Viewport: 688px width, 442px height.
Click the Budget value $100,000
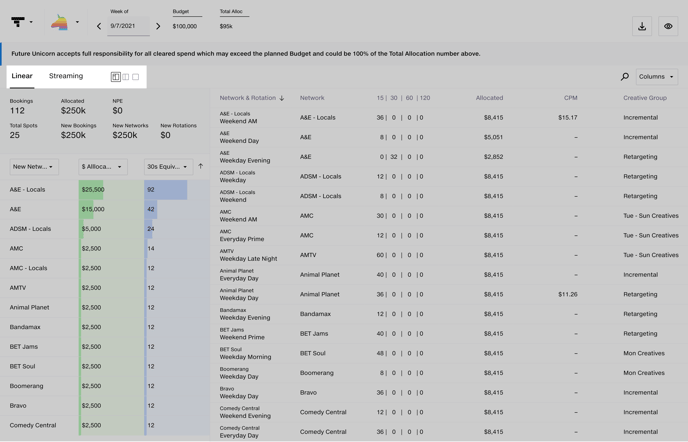[185, 26]
